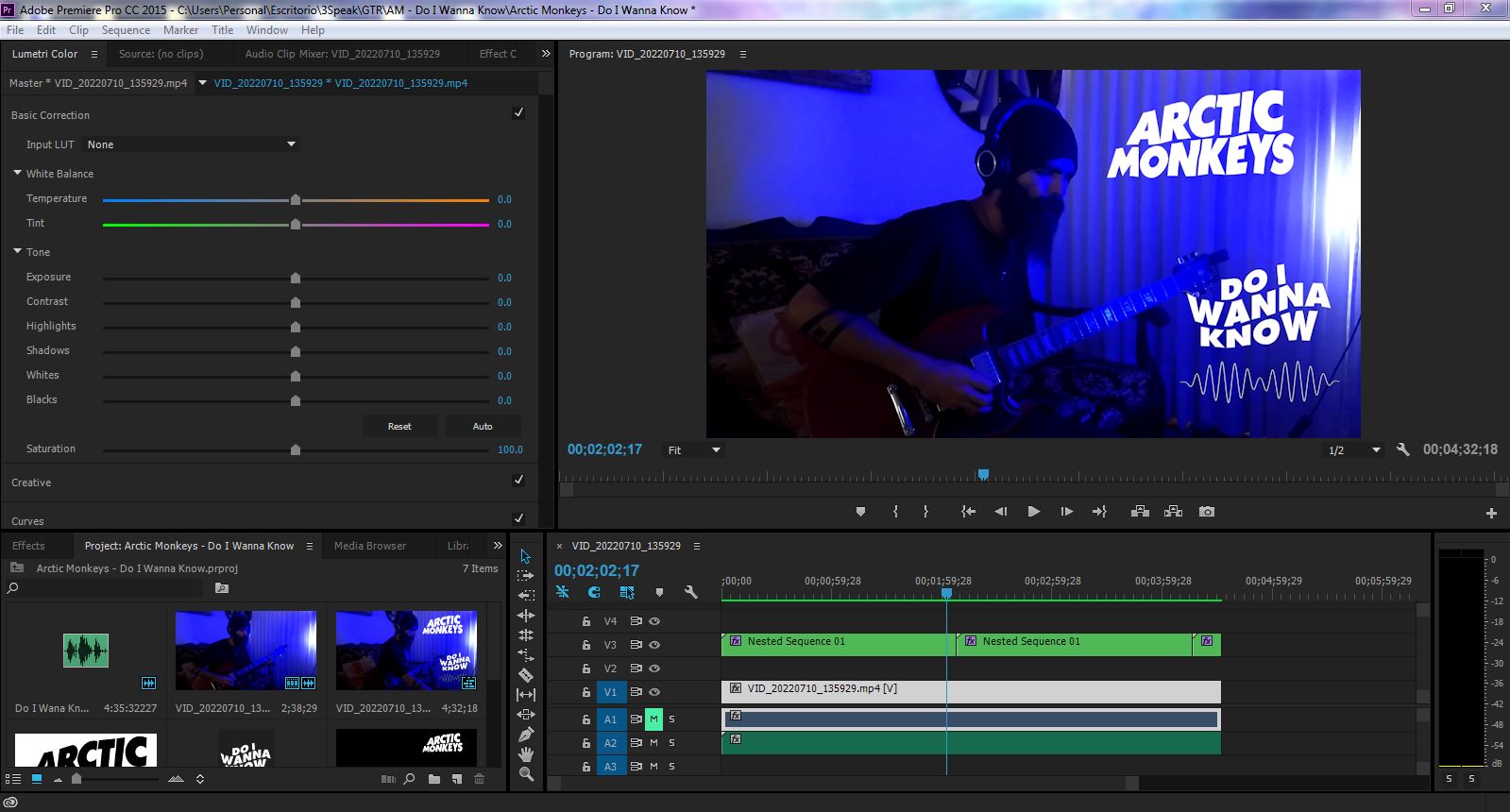Click New Item icon in Project panel
The image size is (1510, 812).
457,779
